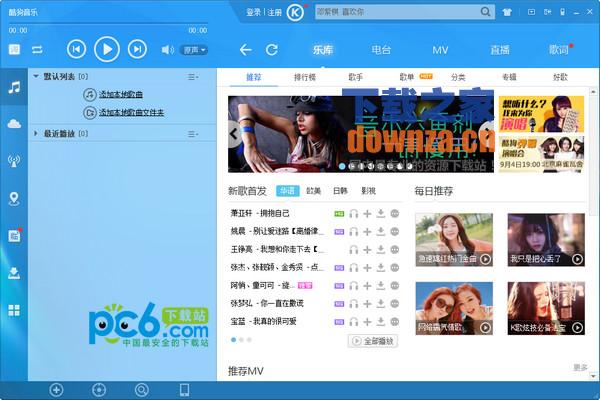Open the 好歌 sub-tab
Viewport: 600px width, 400px height.
pyautogui.click(x=560, y=77)
